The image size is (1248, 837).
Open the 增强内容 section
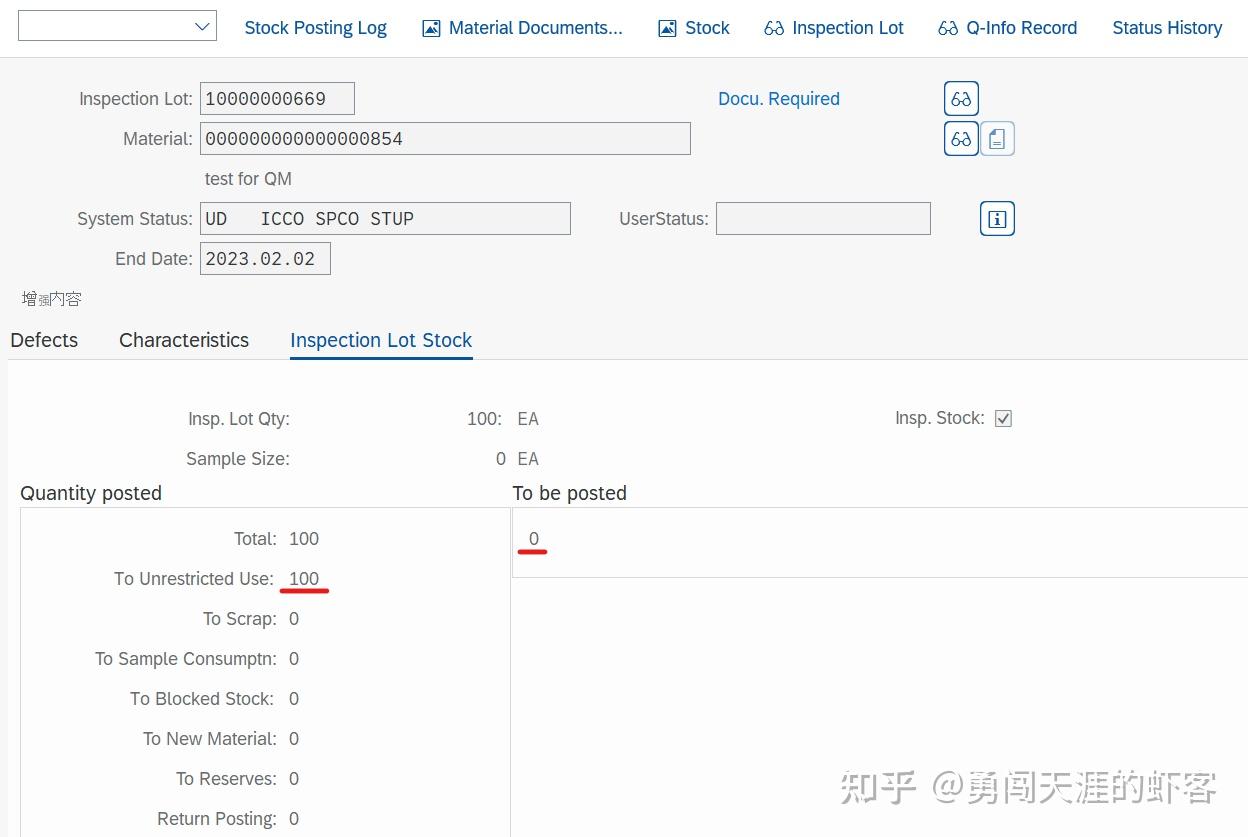51,298
